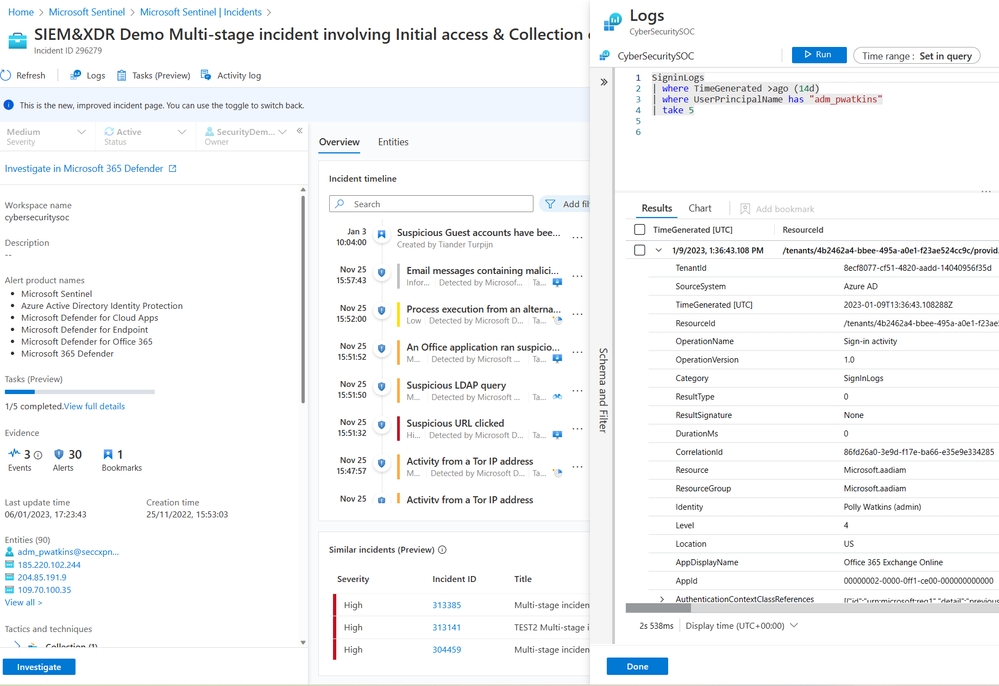
Task: Click the Logs panel header icon
Action: [x=612, y=22]
